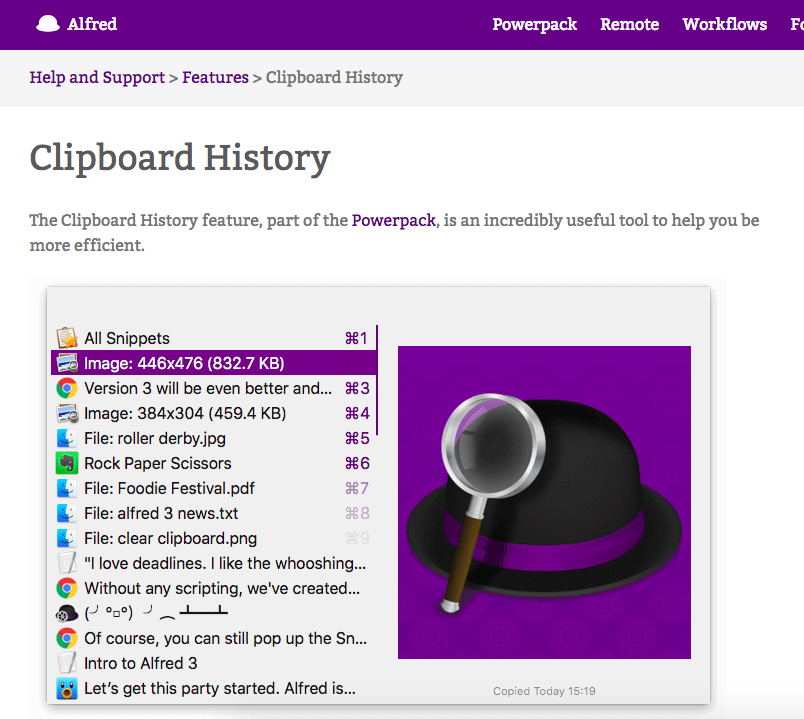Click the Clipboard History breadcrumb text
The width and height of the screenshot is (804, 719).
334,77
